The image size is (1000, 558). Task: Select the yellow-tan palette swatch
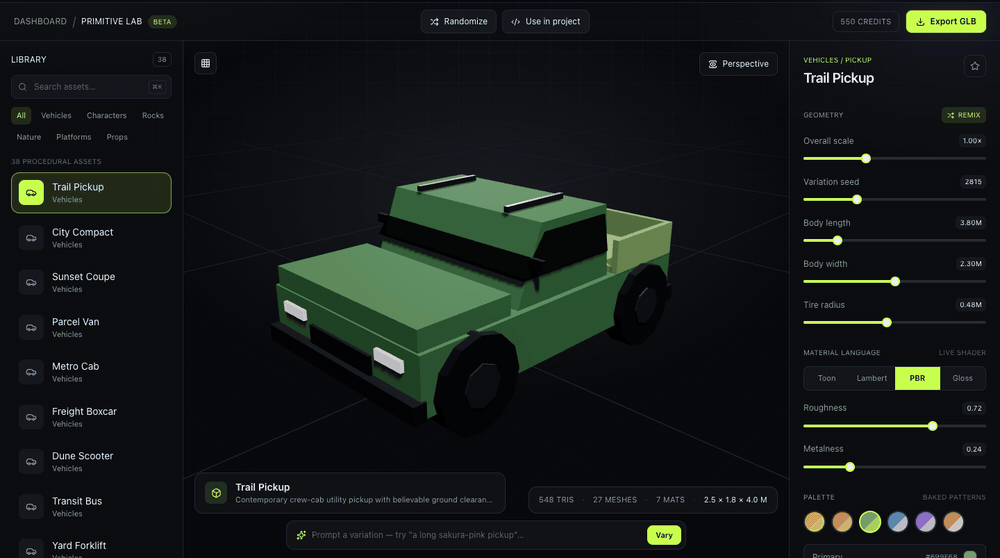tap(814, 522)
